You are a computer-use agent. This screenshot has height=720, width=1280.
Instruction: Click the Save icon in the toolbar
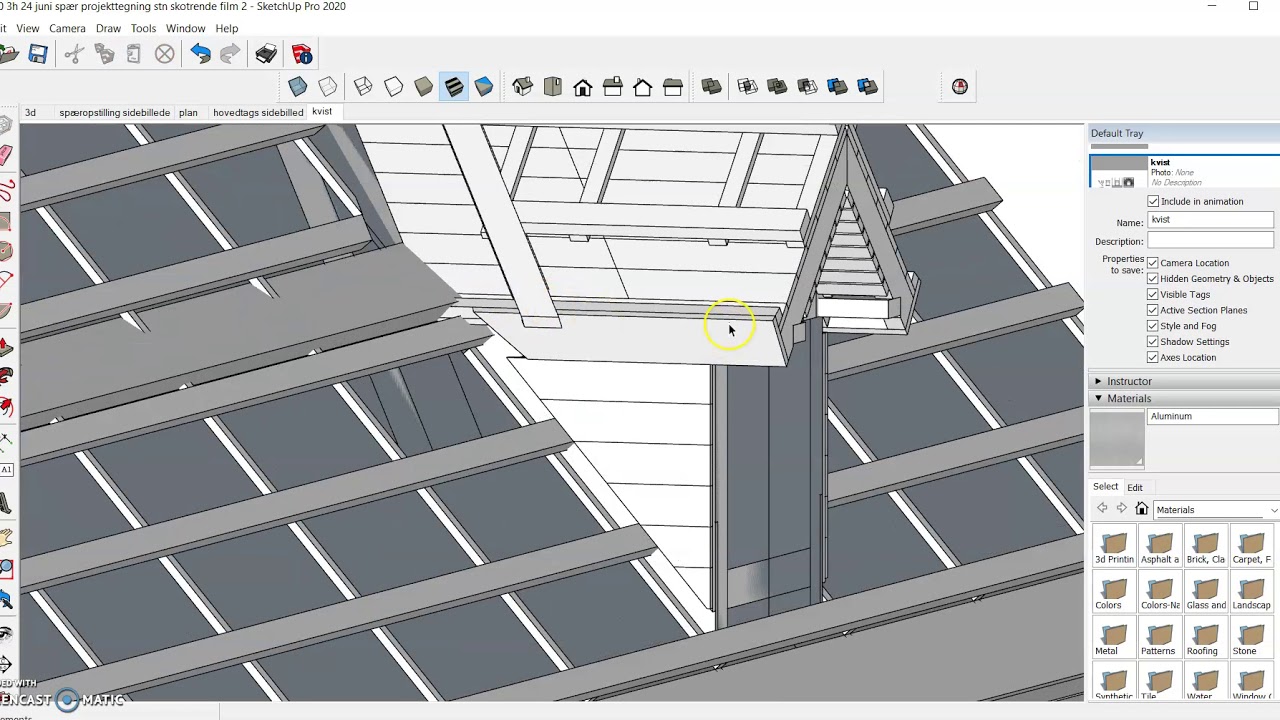pyautogui.click(x=38, y=54)
